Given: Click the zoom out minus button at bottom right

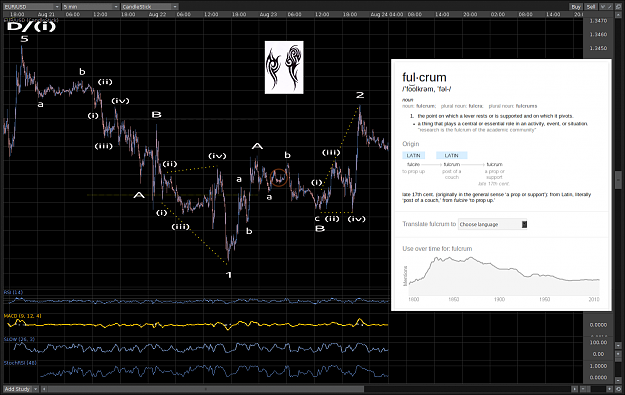Looking at the screenshot, I should click(x=583, y=389).
